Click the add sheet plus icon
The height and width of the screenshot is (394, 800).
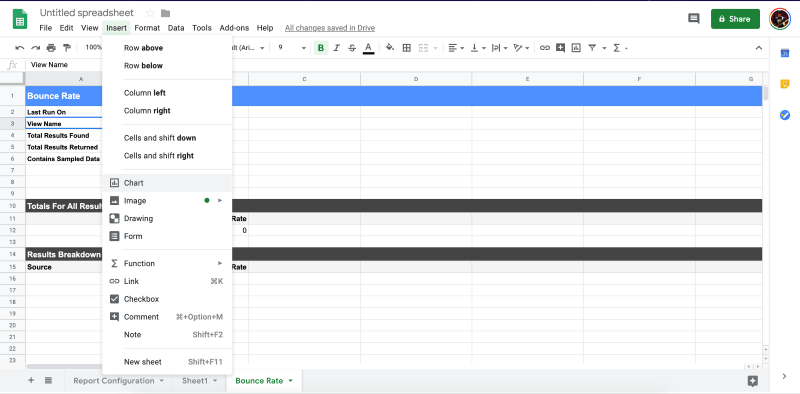pyautogui.click(x=31, y=380)
